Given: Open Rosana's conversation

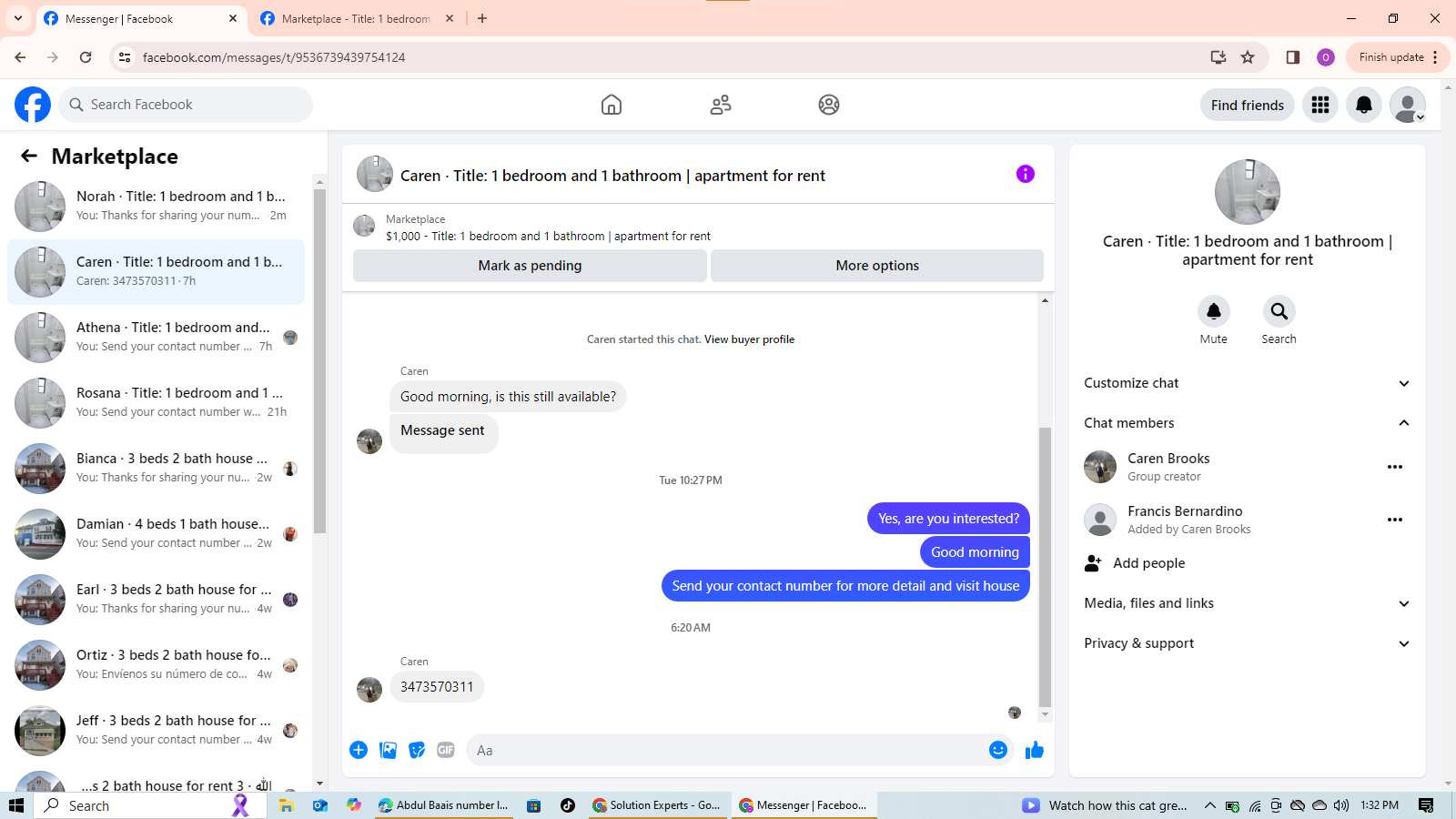Looking at the screenshot, I should click(157, 403).
